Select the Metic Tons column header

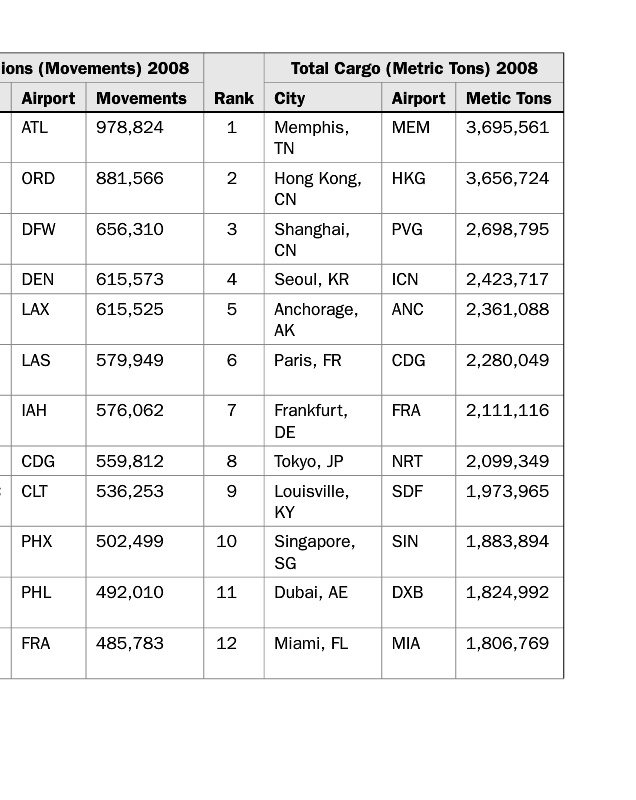click(x=508, y=98)
